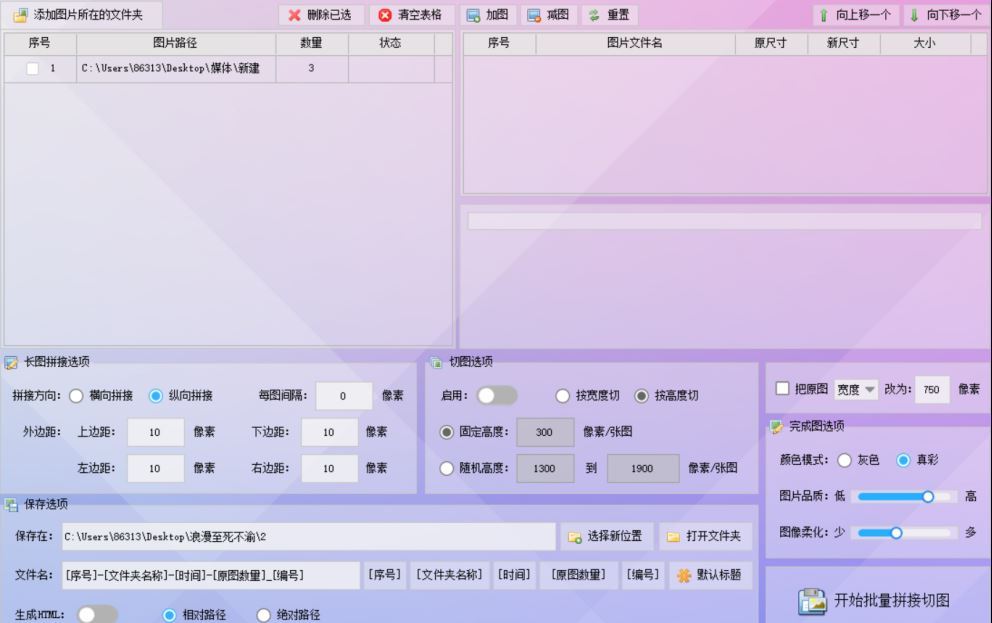Toggle the 生成HTML switch
The image size is (992, 623).
97,614
